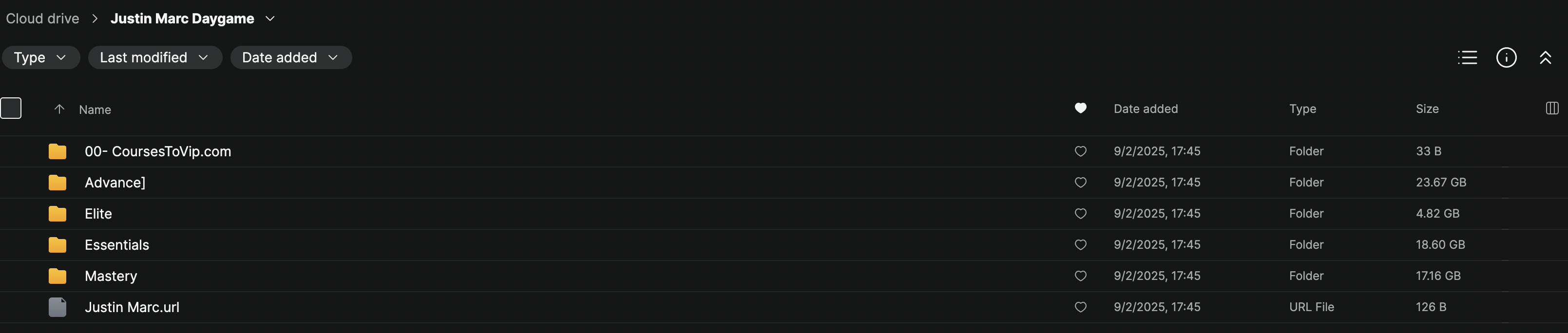Screen dimensions: 1568x333
Task: Expand the Justin Marc Daygame folder menu
Action: (270, 19)
